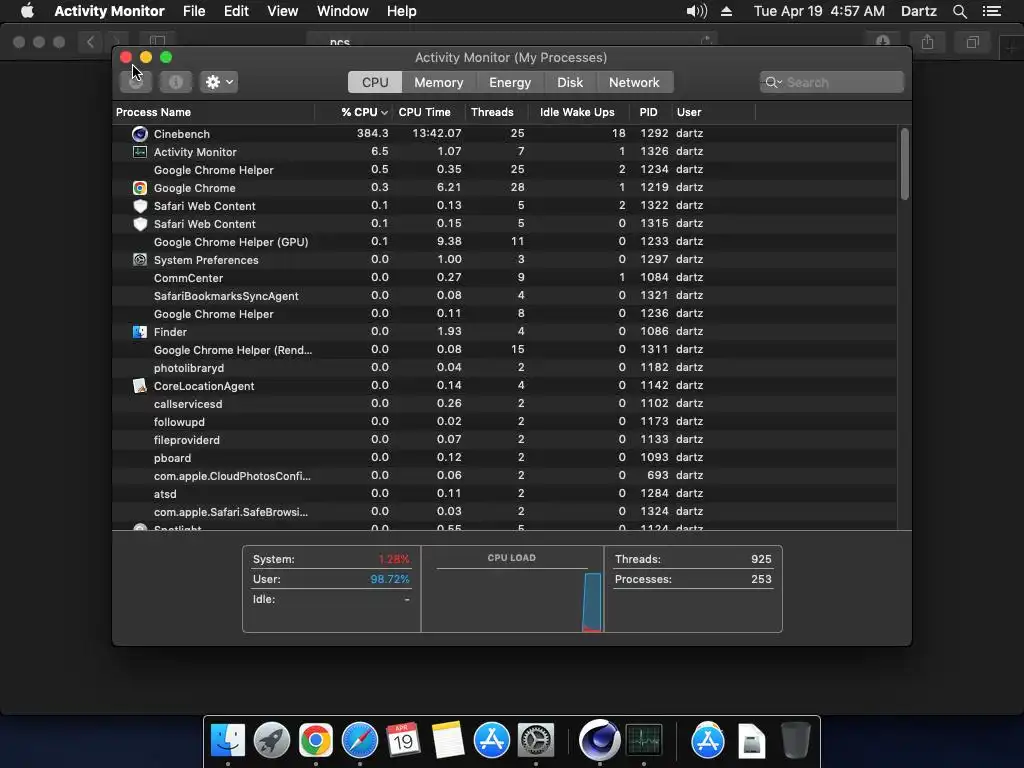Switch to the CPU tab
Image resolution: width=1024 pixels, height=768 pixels.
[375, 82]
